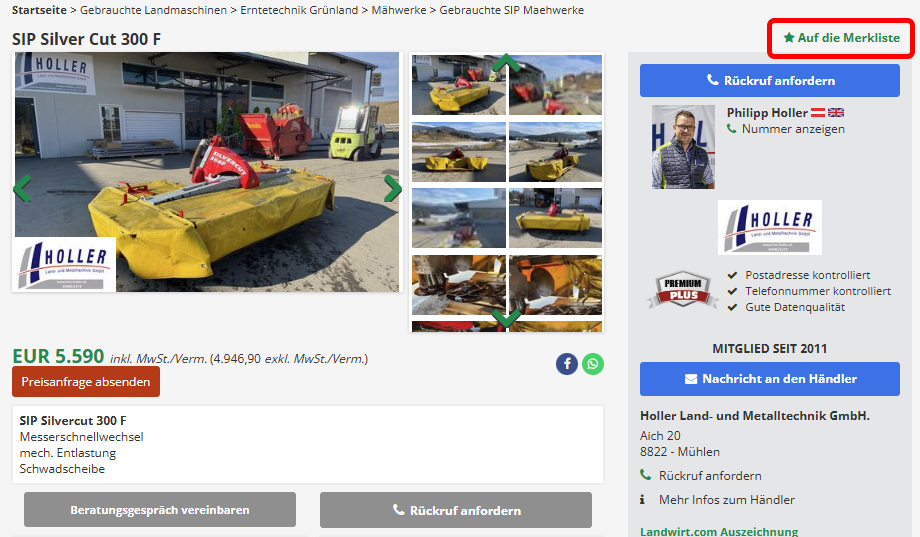This screenshot has width=920, height=537.
Task: Share listing on Facebook icon
Action: pos(567,364)
